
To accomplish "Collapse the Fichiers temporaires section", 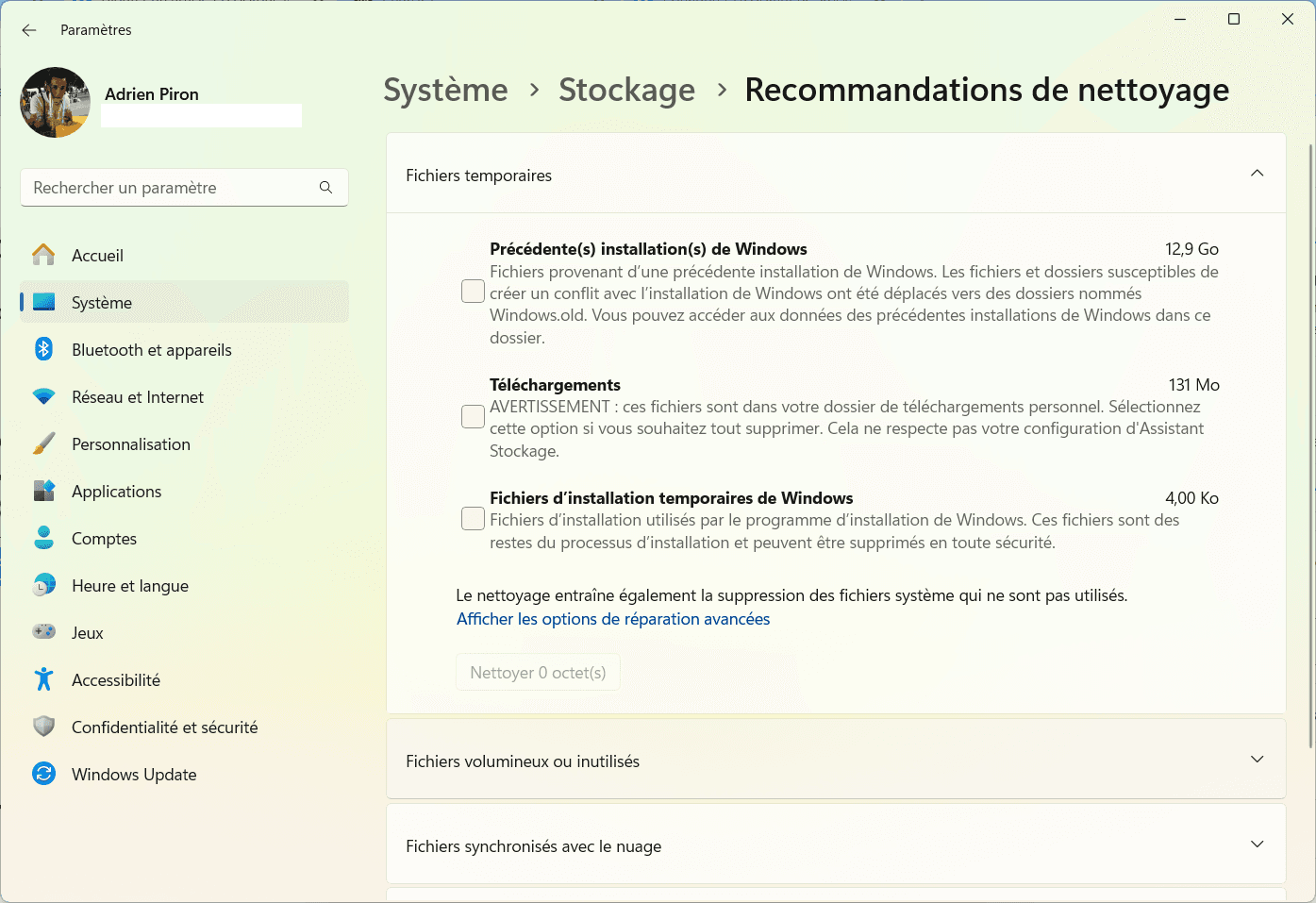I will [1257, 174].
